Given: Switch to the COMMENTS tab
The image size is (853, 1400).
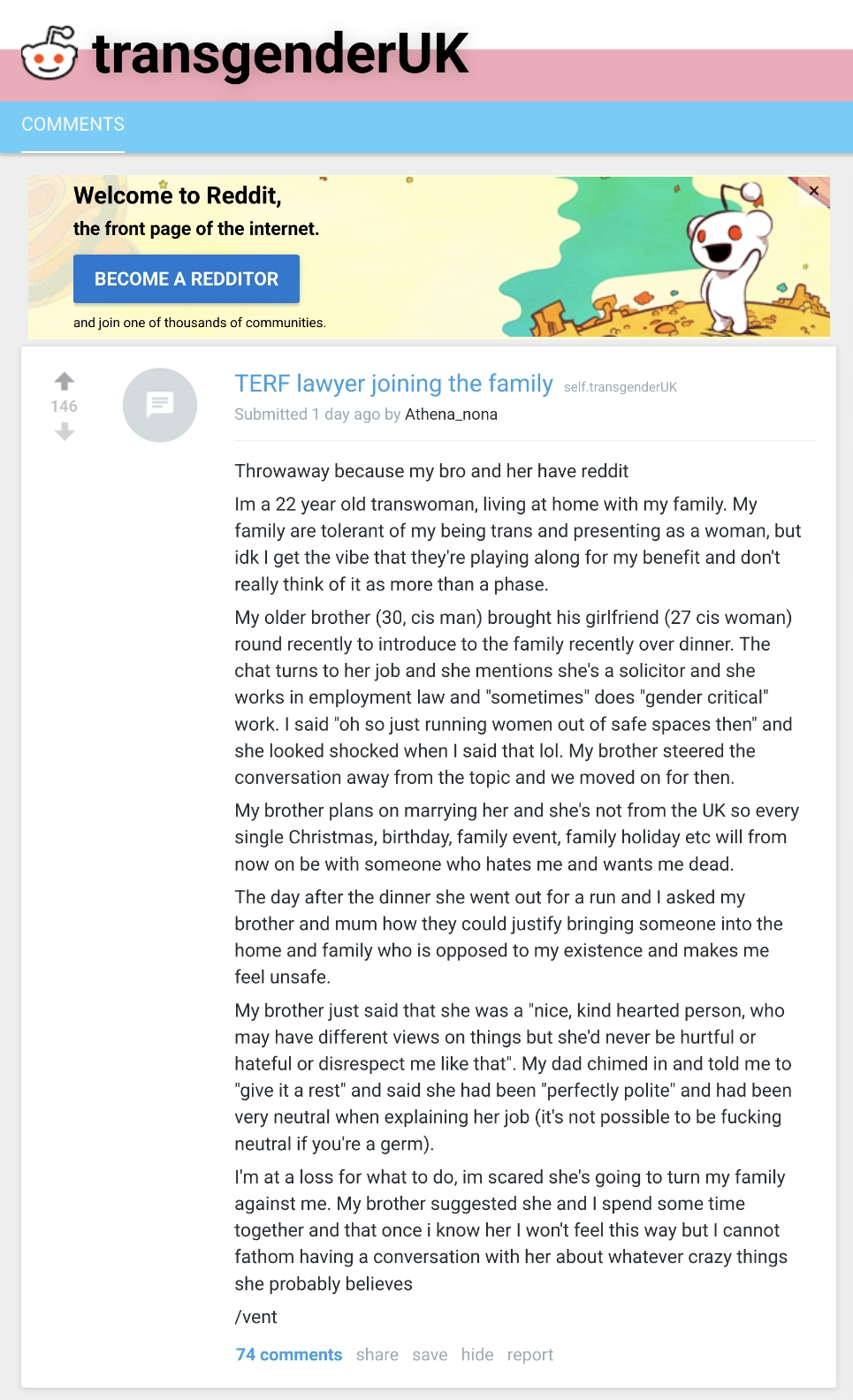Looking at the screenshot, I should pos(73,125).
